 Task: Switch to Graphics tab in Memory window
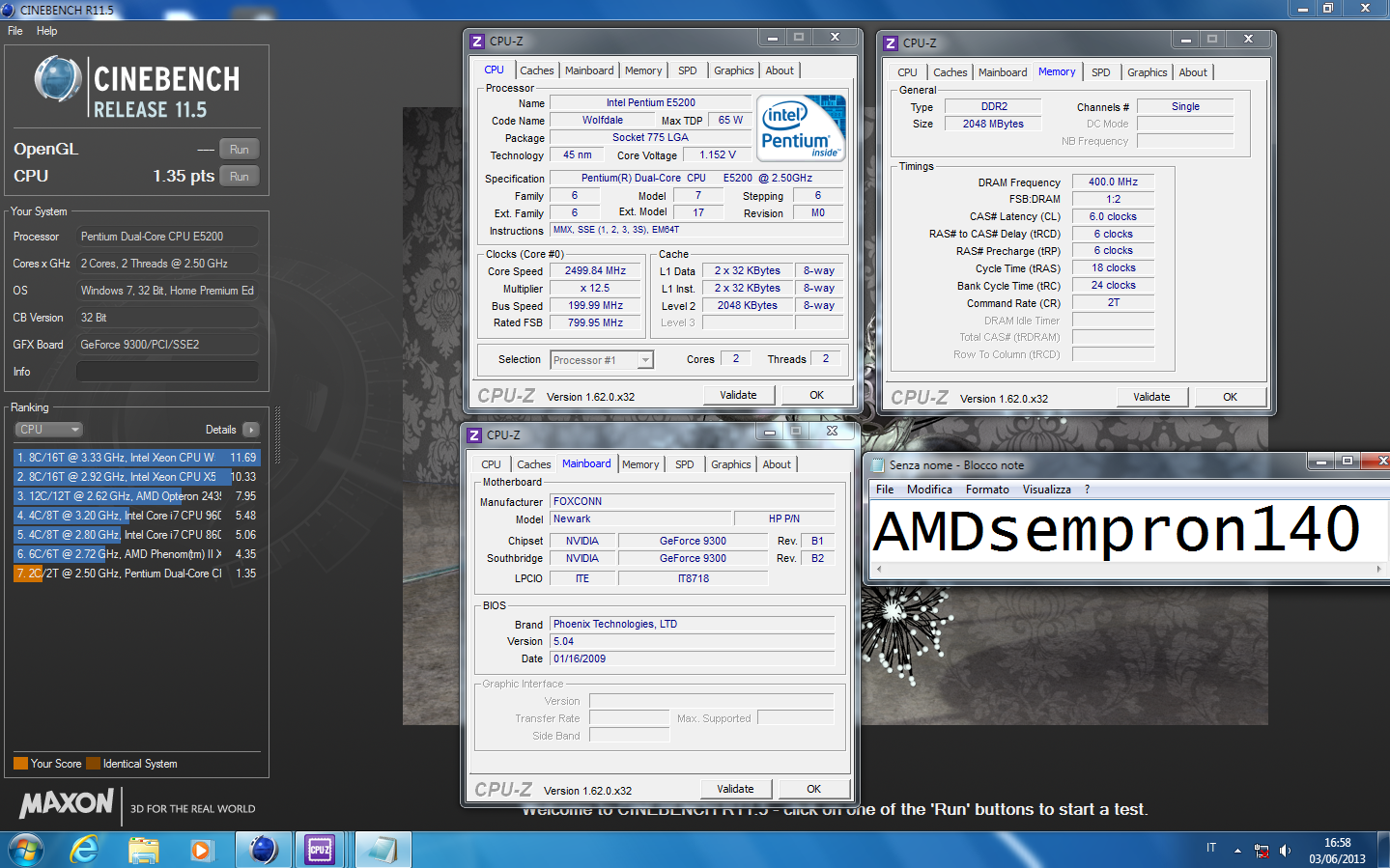click(x=1148, y=72)
